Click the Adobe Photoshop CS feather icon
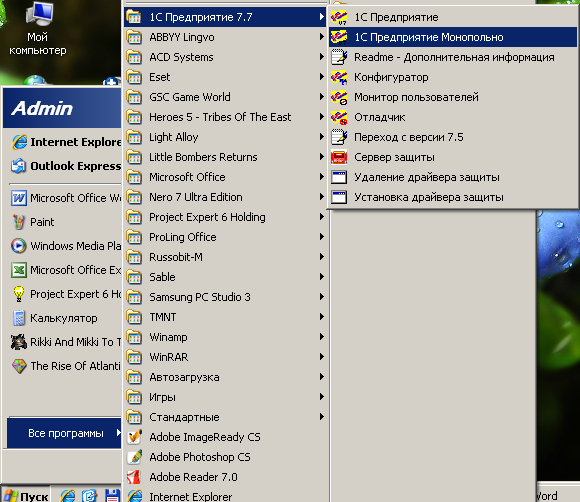The width and height of the screenshot is (580, 502). pos(134,457)
